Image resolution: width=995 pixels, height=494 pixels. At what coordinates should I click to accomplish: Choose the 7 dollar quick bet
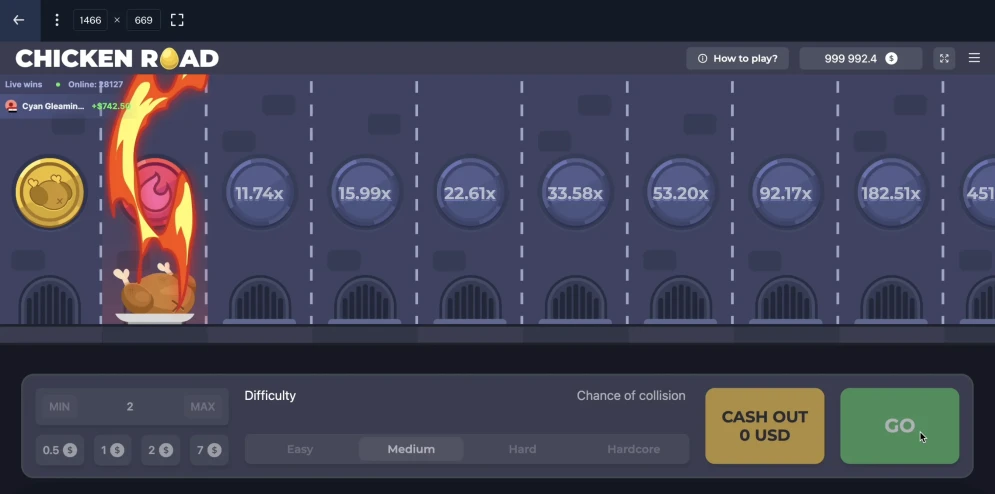pos(206,450)
